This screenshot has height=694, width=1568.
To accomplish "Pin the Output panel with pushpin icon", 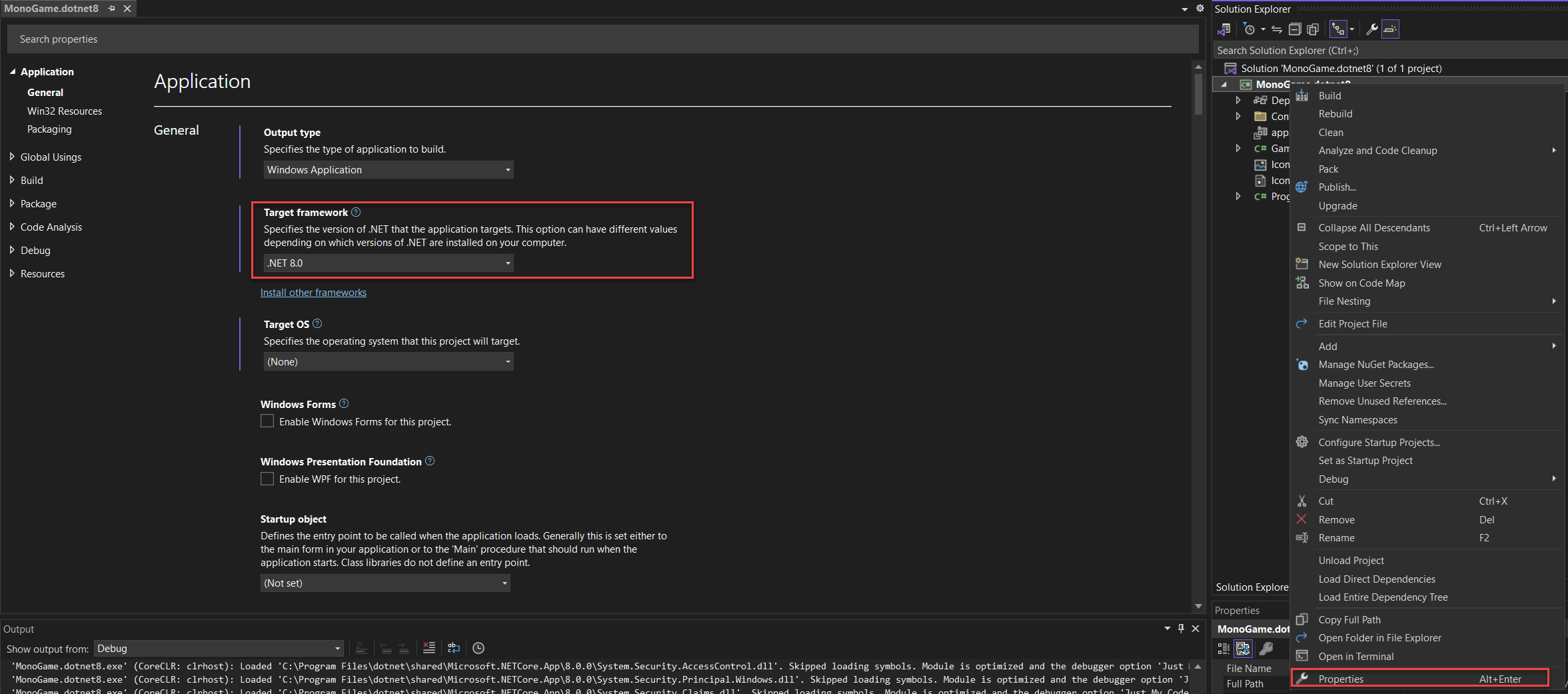I will coord(1181,629).
